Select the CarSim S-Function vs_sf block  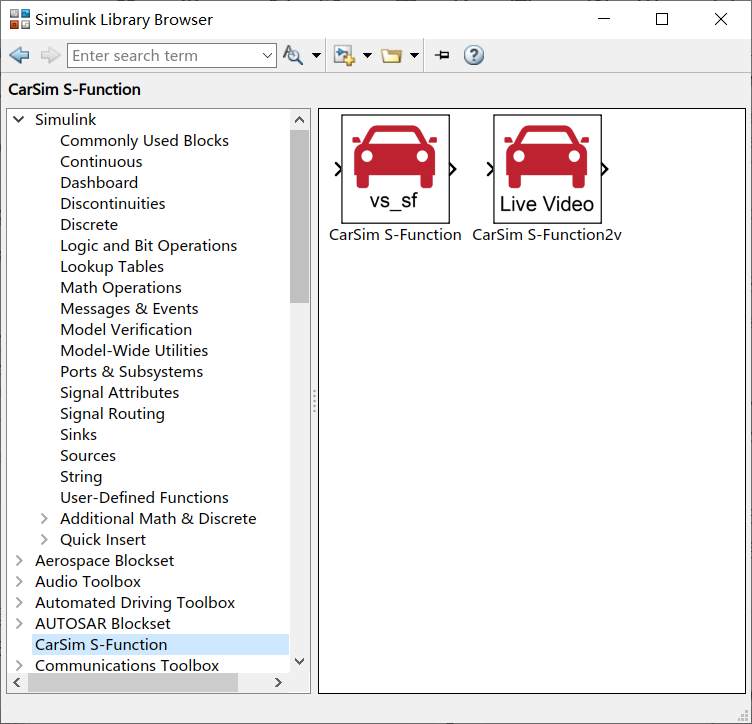click(395, 169)
